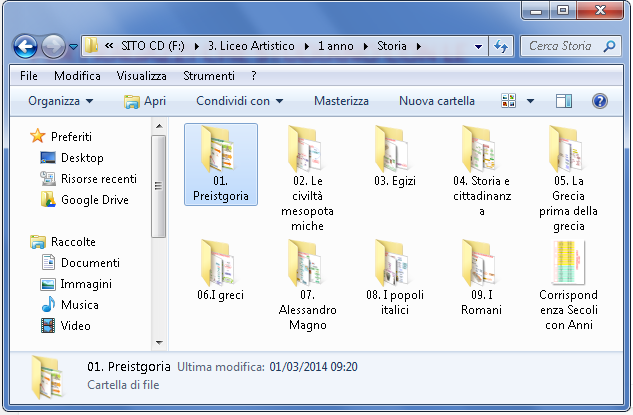Viewport: 633px width, 415px height.
Task: Open the File menu
Action: (x=29, y=75)
